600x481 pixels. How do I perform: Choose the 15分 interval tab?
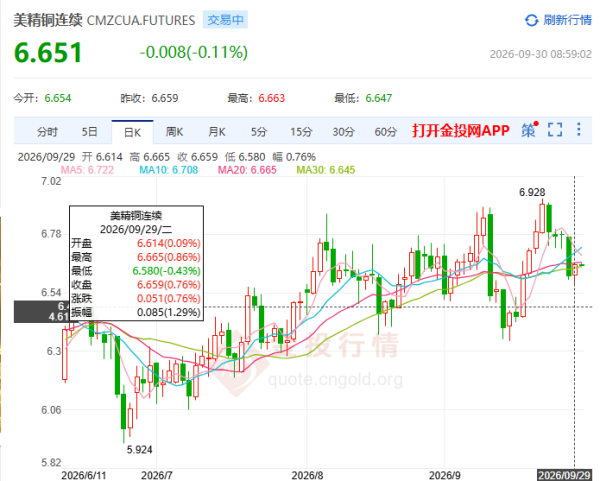tap(301, 132)
